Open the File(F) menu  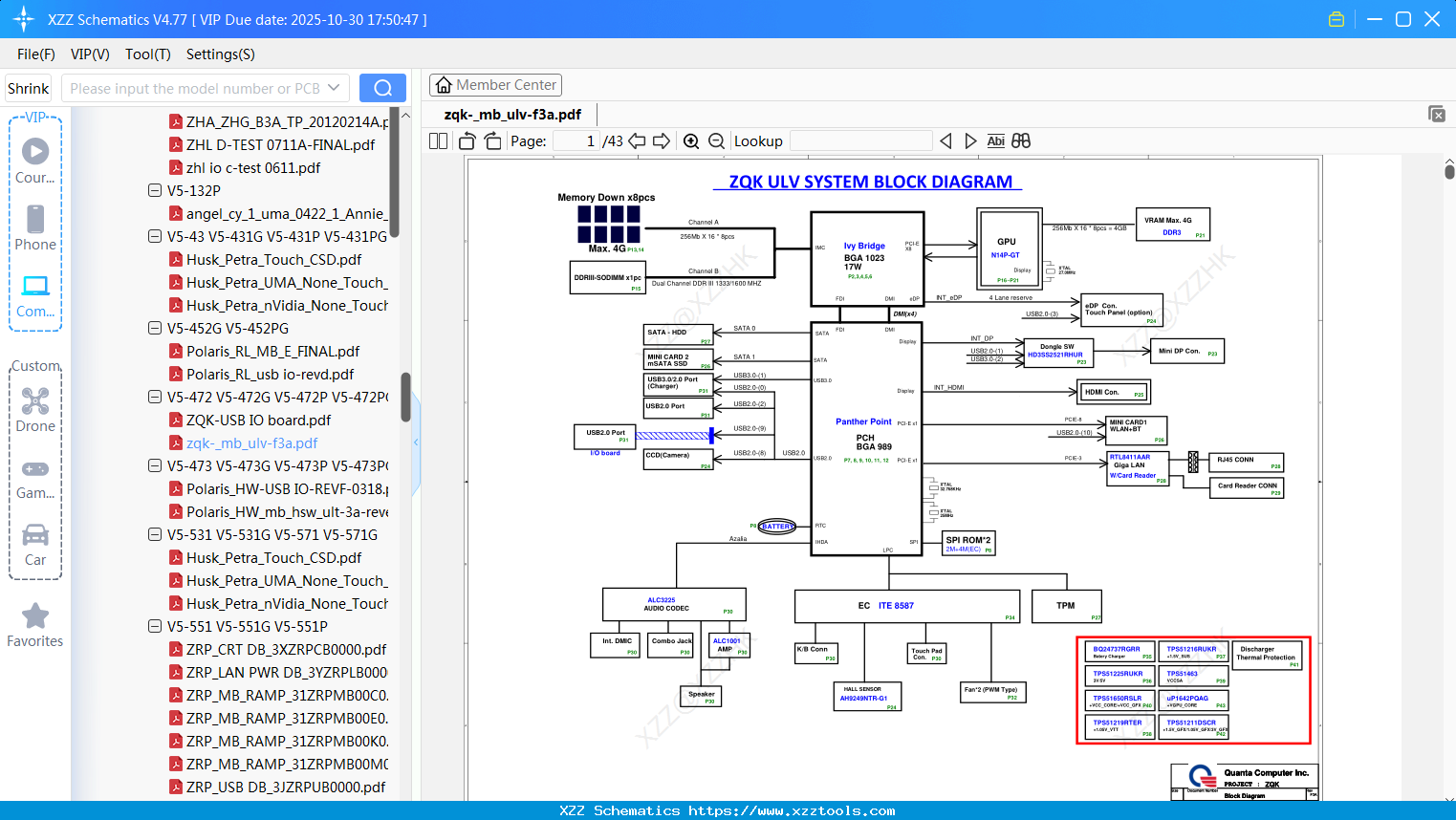pos(36,54)
